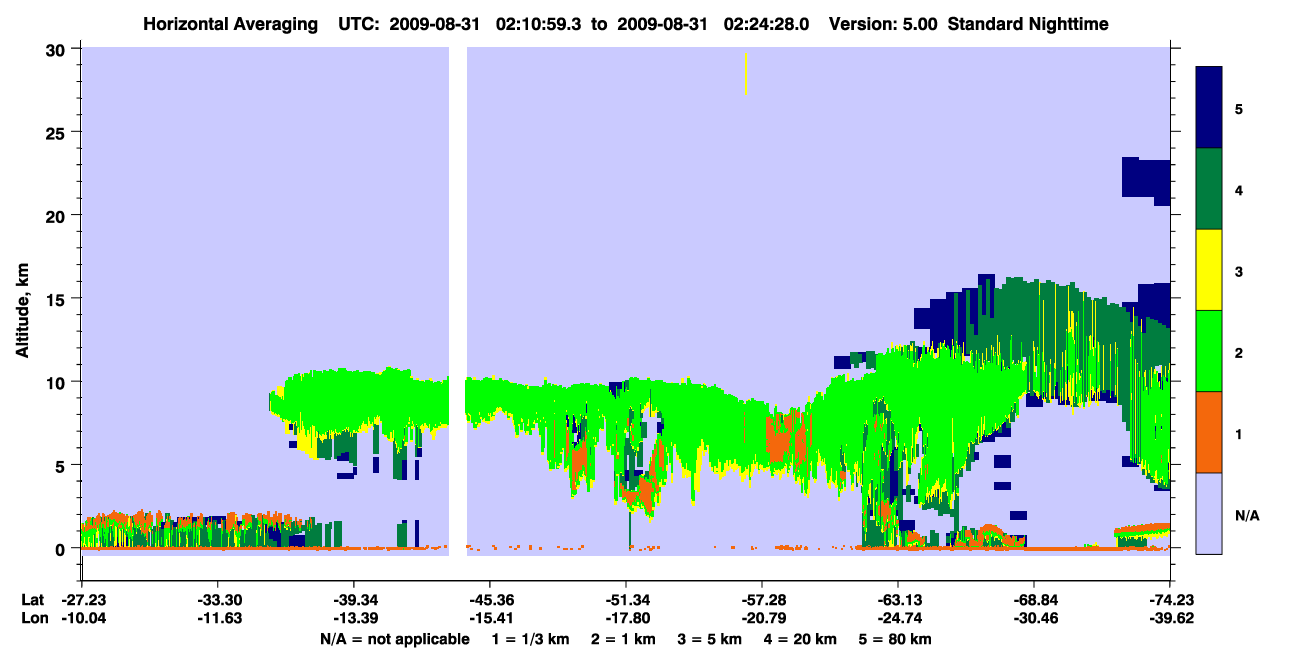Click 'Standard Nighttime' in the title

pyautogui.click(x=1029, y=24)
